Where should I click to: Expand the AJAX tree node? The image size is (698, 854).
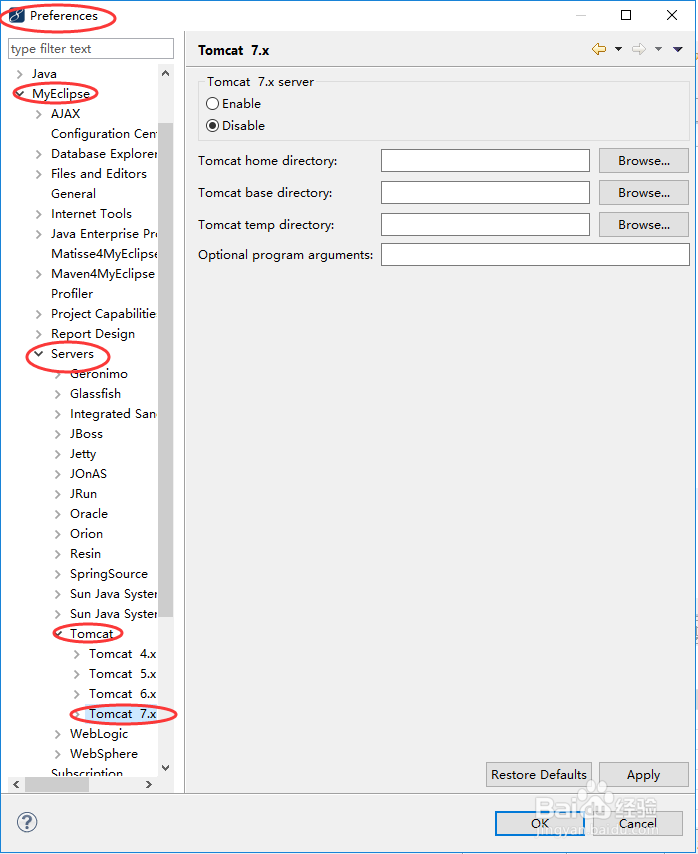tap(39, 114)
